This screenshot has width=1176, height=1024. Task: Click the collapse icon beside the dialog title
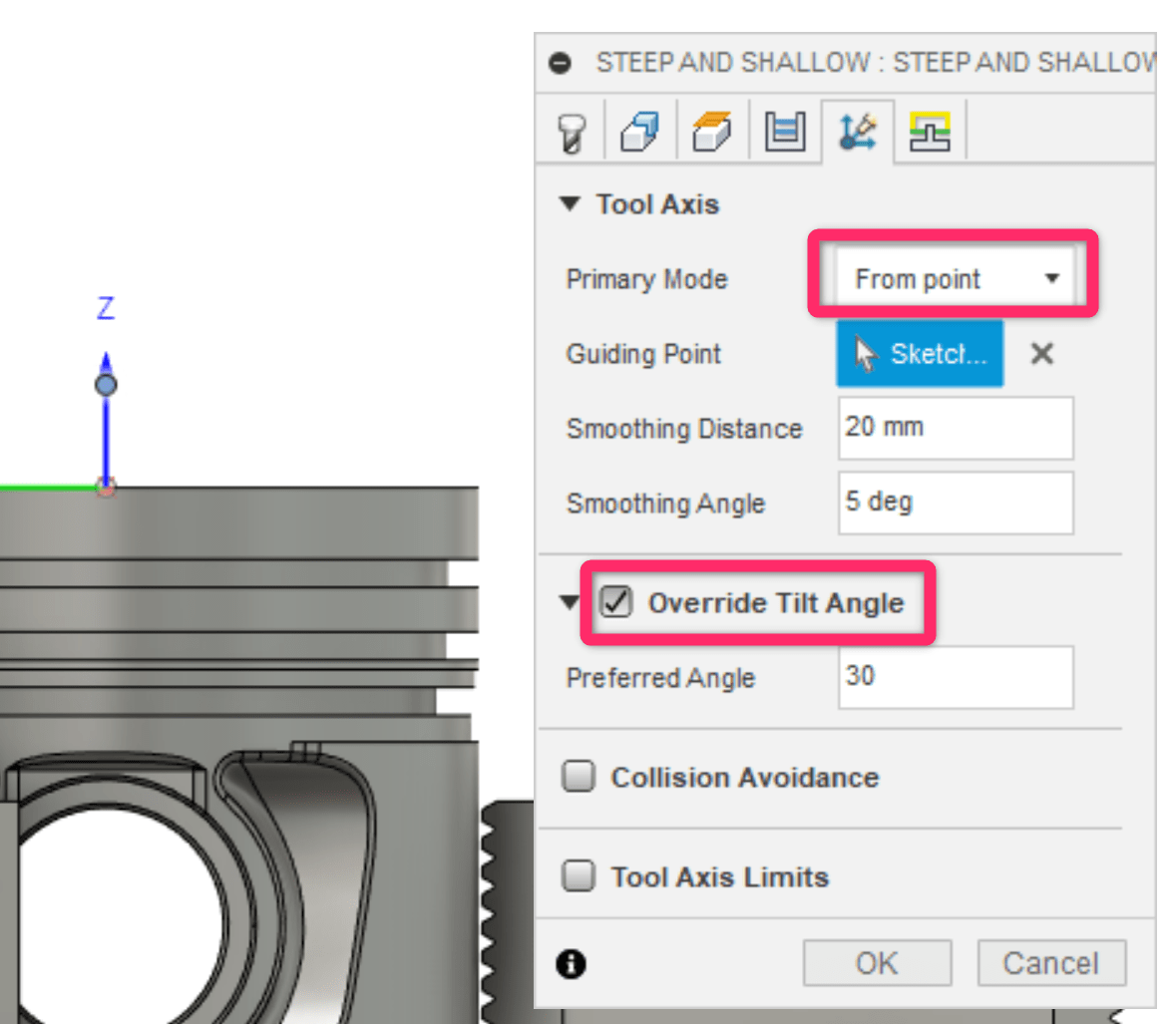(x=561, y=62)
